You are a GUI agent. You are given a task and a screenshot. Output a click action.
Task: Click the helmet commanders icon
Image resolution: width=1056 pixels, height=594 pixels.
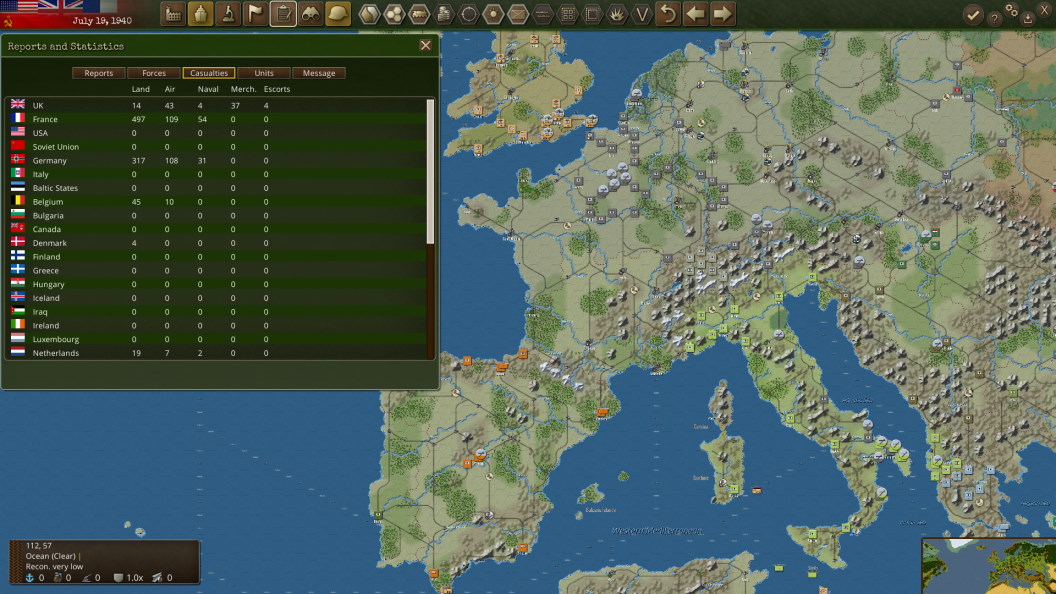point(338,14)
